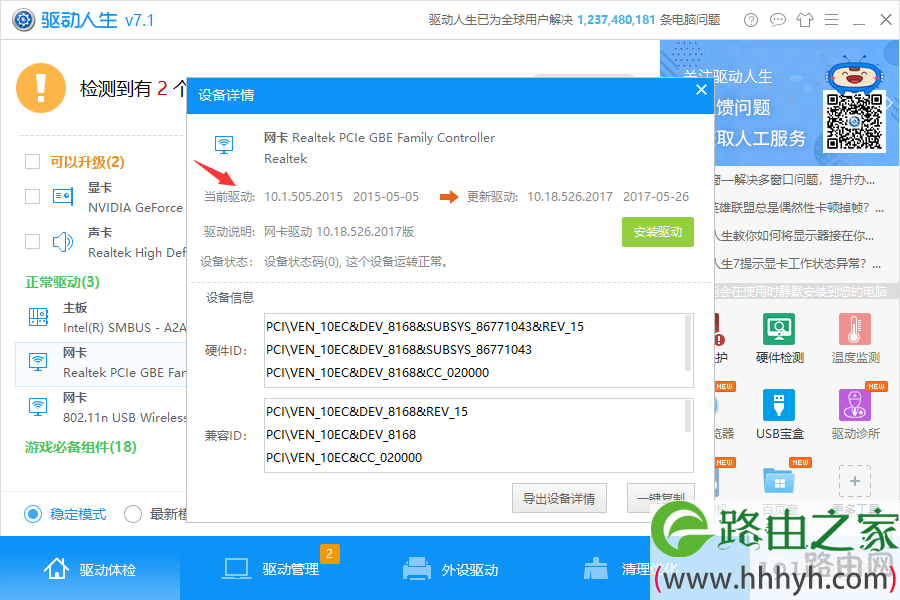
Task: Click the QR code image
Action: [x=854, y=121]
